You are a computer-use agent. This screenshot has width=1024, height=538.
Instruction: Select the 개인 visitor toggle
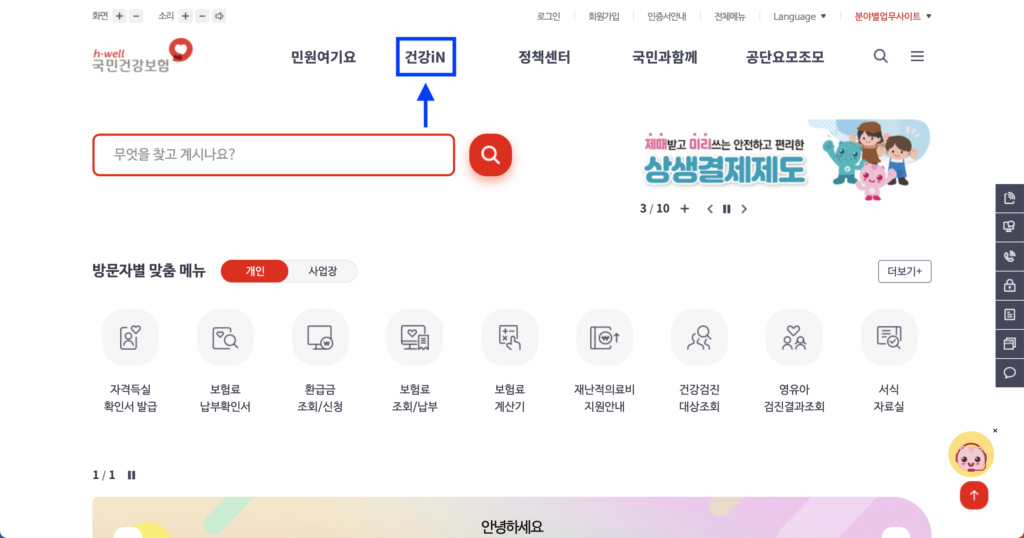point(254,271)
